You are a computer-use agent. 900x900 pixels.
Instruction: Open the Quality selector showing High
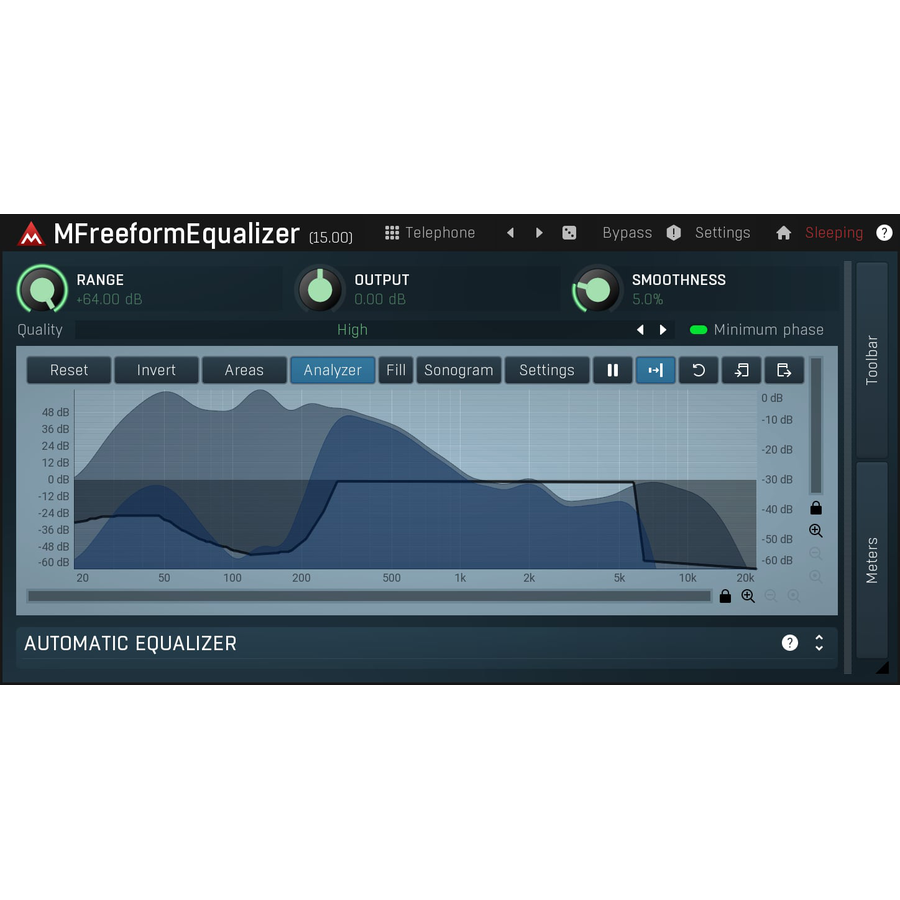tap(352, 329)
